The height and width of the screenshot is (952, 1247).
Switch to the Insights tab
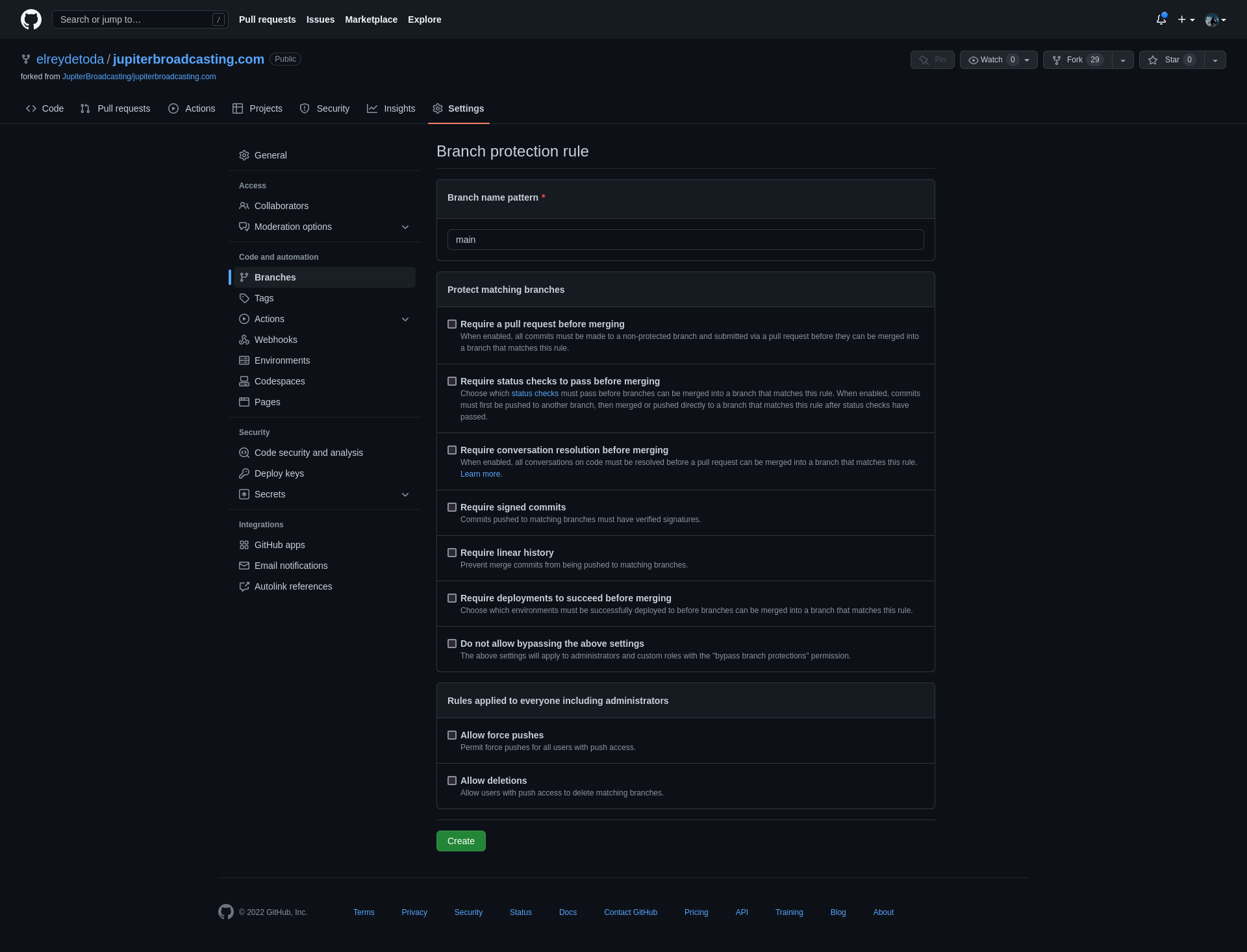pos(391,108)
